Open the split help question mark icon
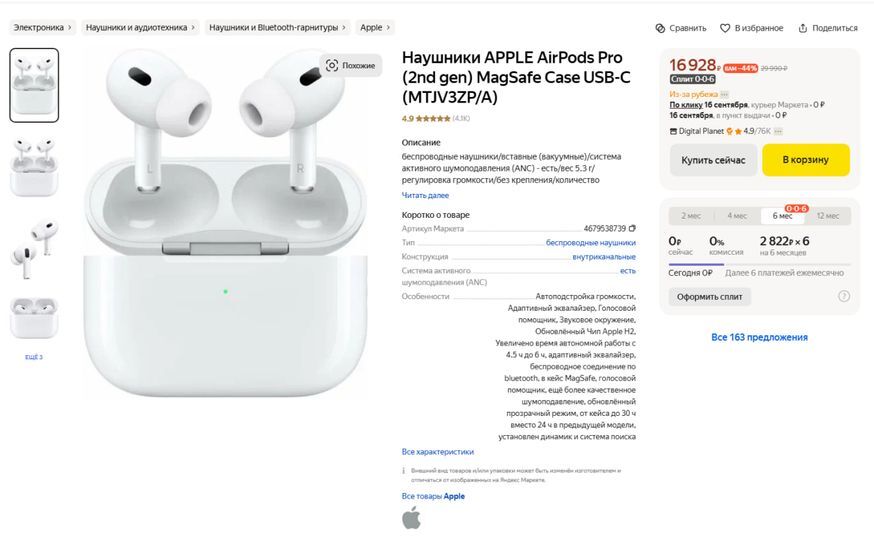 pyautogui.click(x=844, y=296)
